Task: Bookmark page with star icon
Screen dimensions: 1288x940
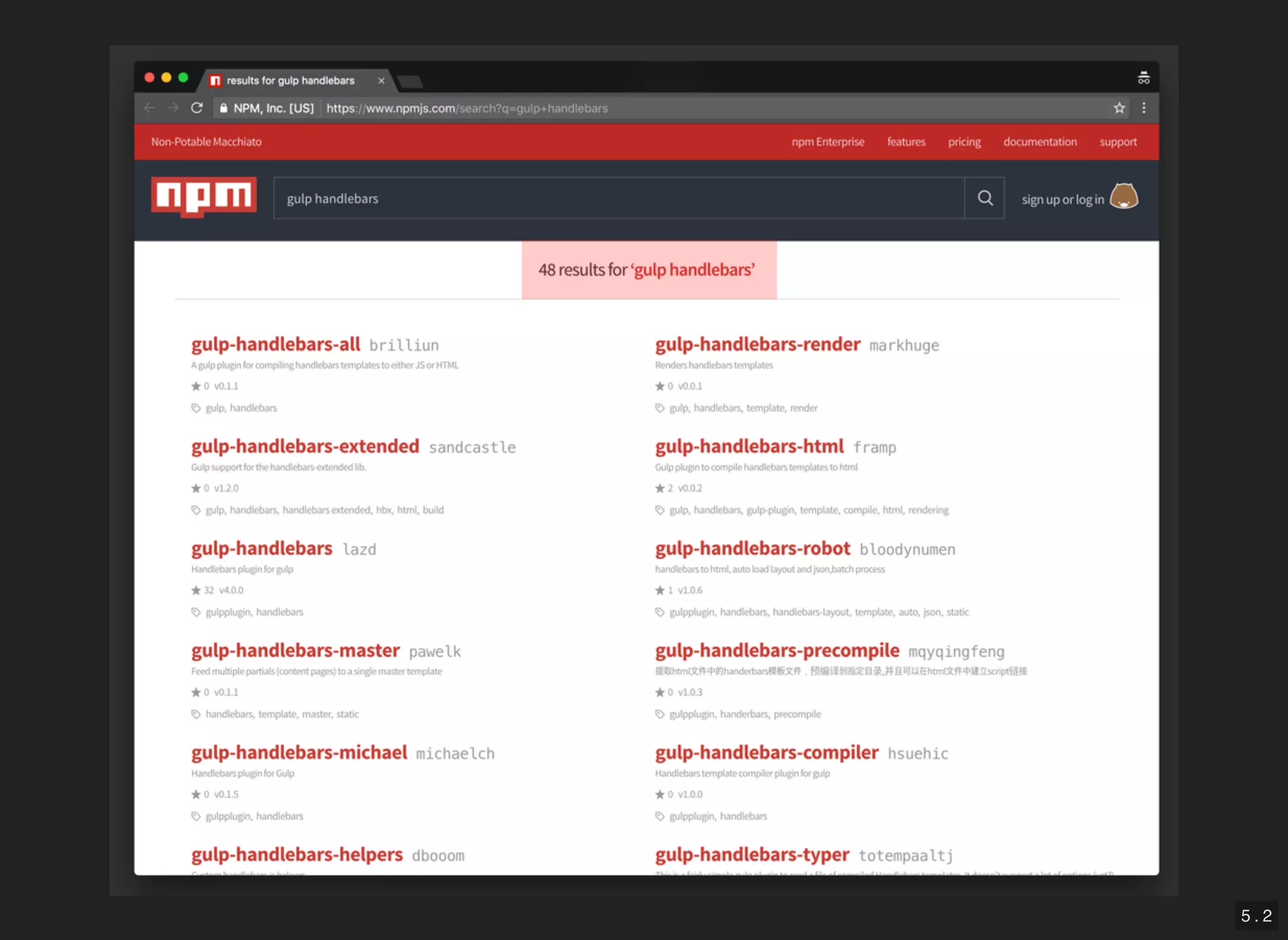Action: tap(1119, 108)
